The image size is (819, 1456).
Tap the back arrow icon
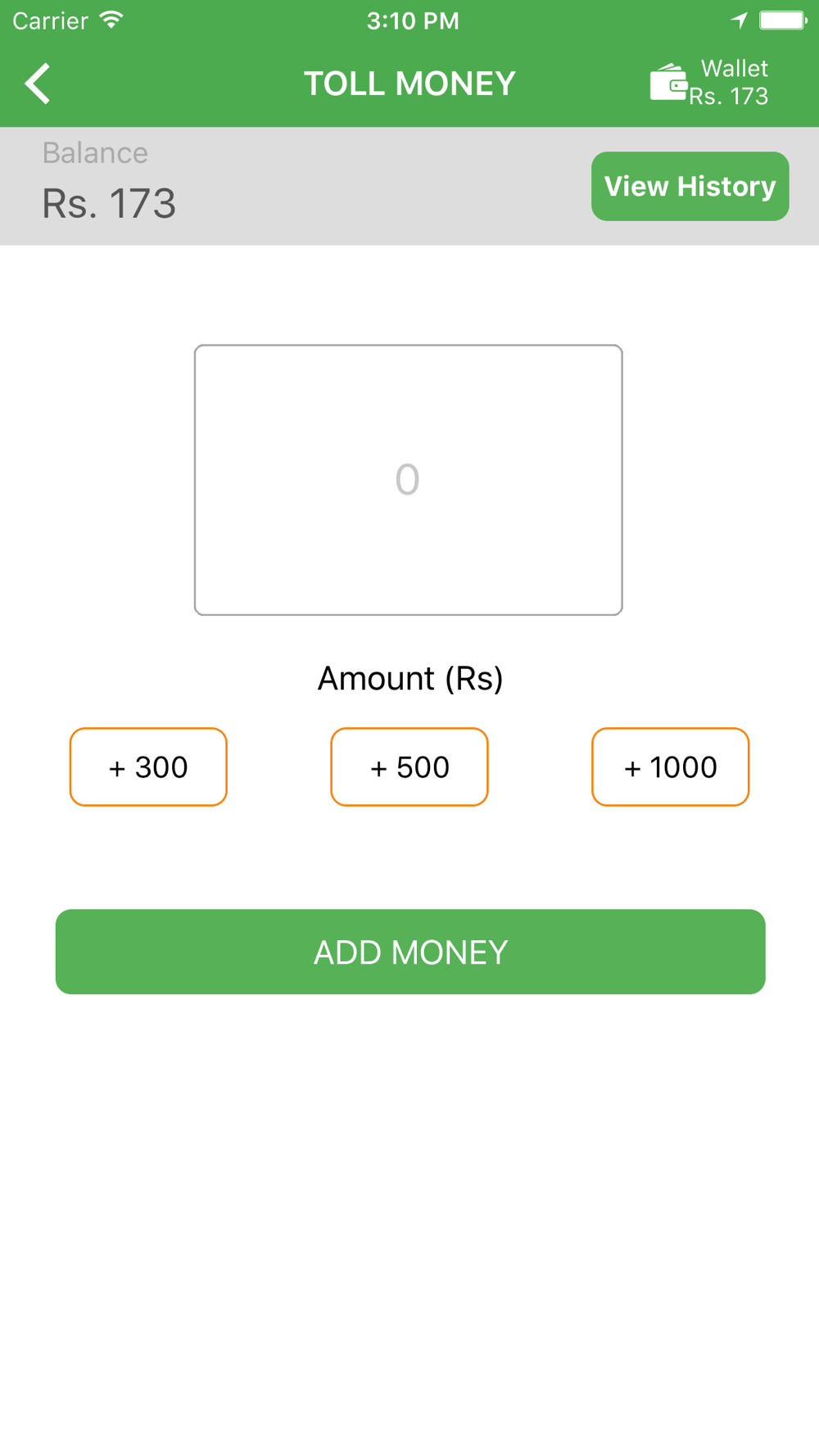click(x=38, y=84)
